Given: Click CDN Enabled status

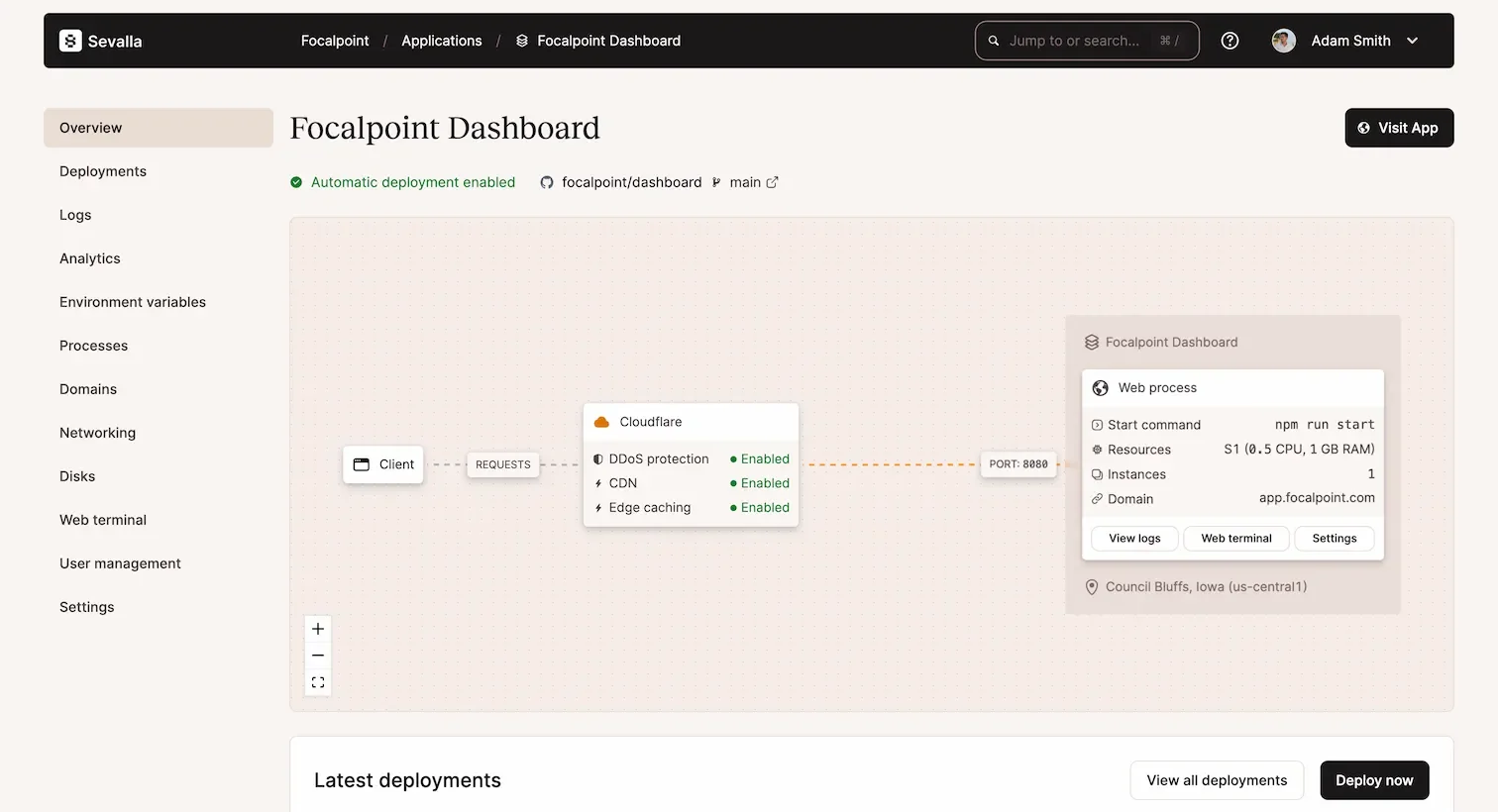Looking at the screenshot, I should pos(760,483).
